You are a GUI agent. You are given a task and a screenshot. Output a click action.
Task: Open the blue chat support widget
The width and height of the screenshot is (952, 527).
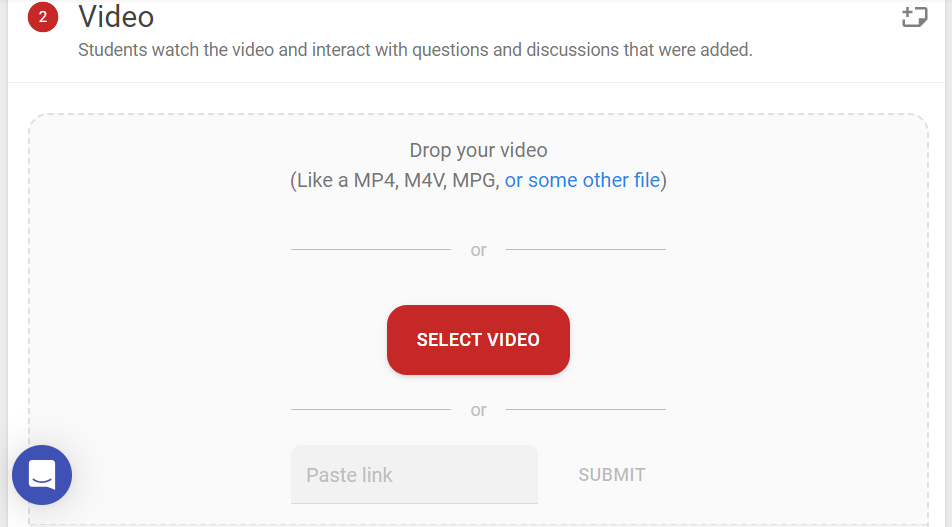(x=42, y=475)
